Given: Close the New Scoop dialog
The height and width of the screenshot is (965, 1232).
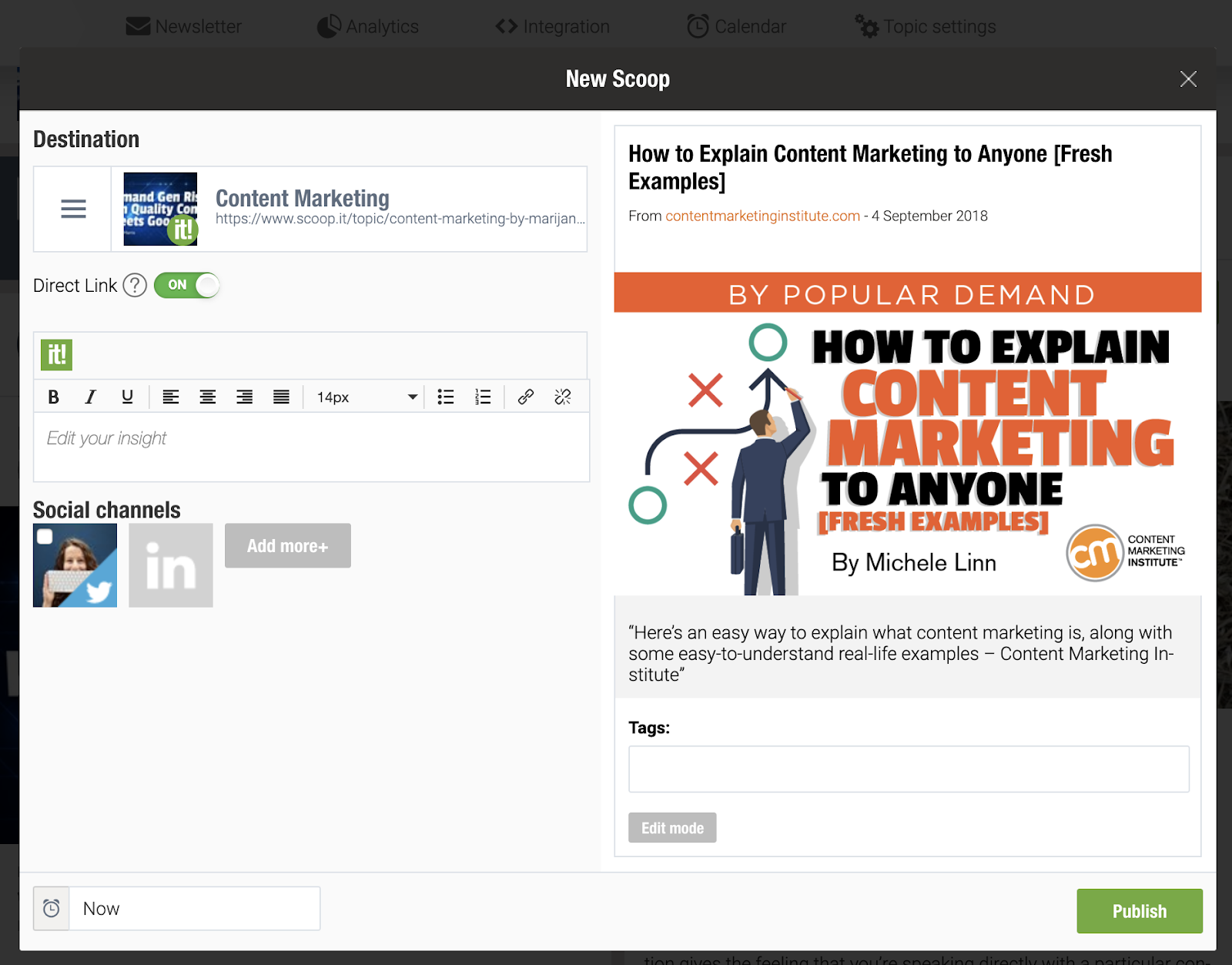Looking at the screenshot, I should [x=1188, y=79].
